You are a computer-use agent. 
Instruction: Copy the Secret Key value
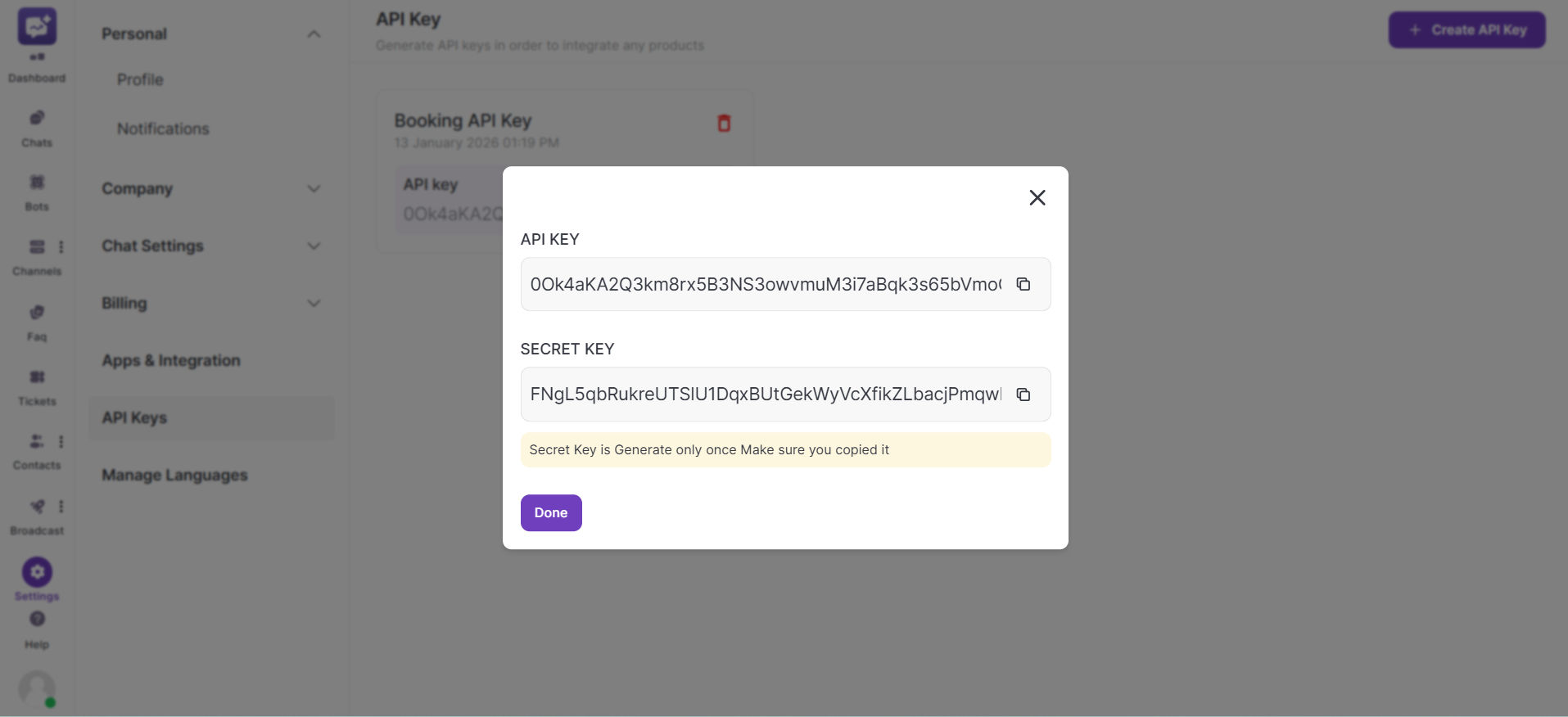click(x=1023, y=395)
